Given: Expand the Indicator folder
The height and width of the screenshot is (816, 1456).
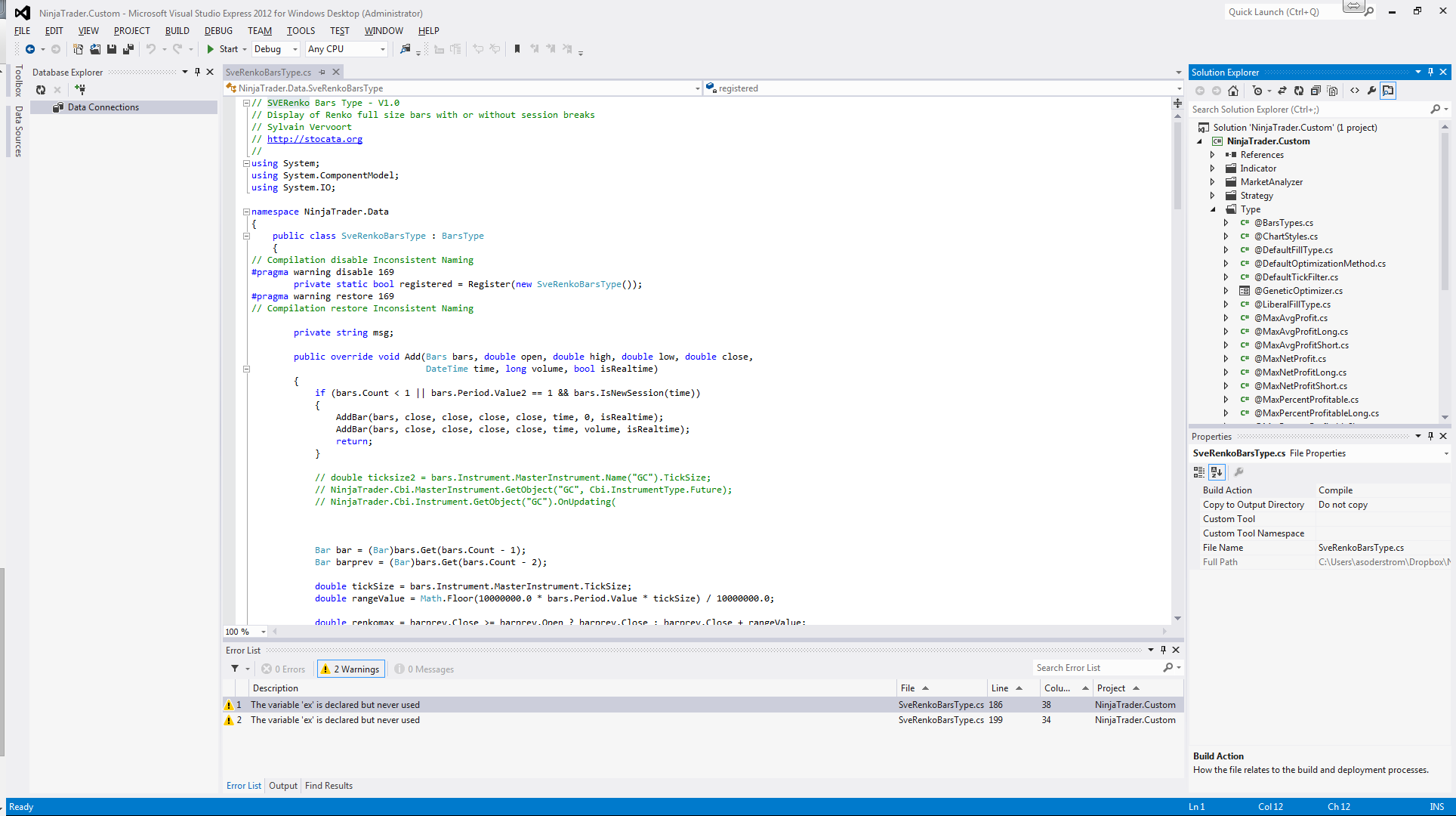Looking at the screenshot, I should pos(1213,168).
